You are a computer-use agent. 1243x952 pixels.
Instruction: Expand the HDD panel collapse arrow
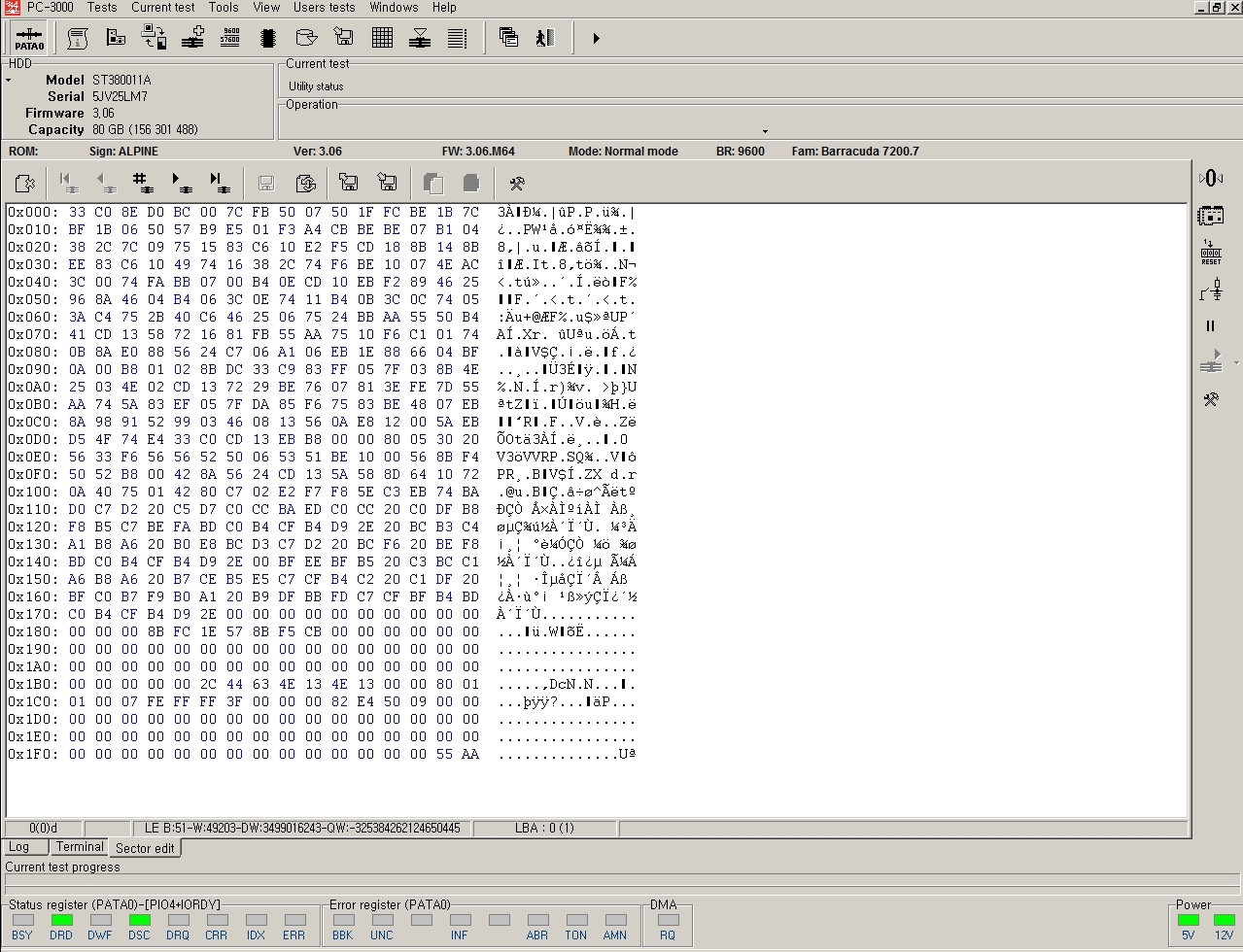click(x=9, y=81)
